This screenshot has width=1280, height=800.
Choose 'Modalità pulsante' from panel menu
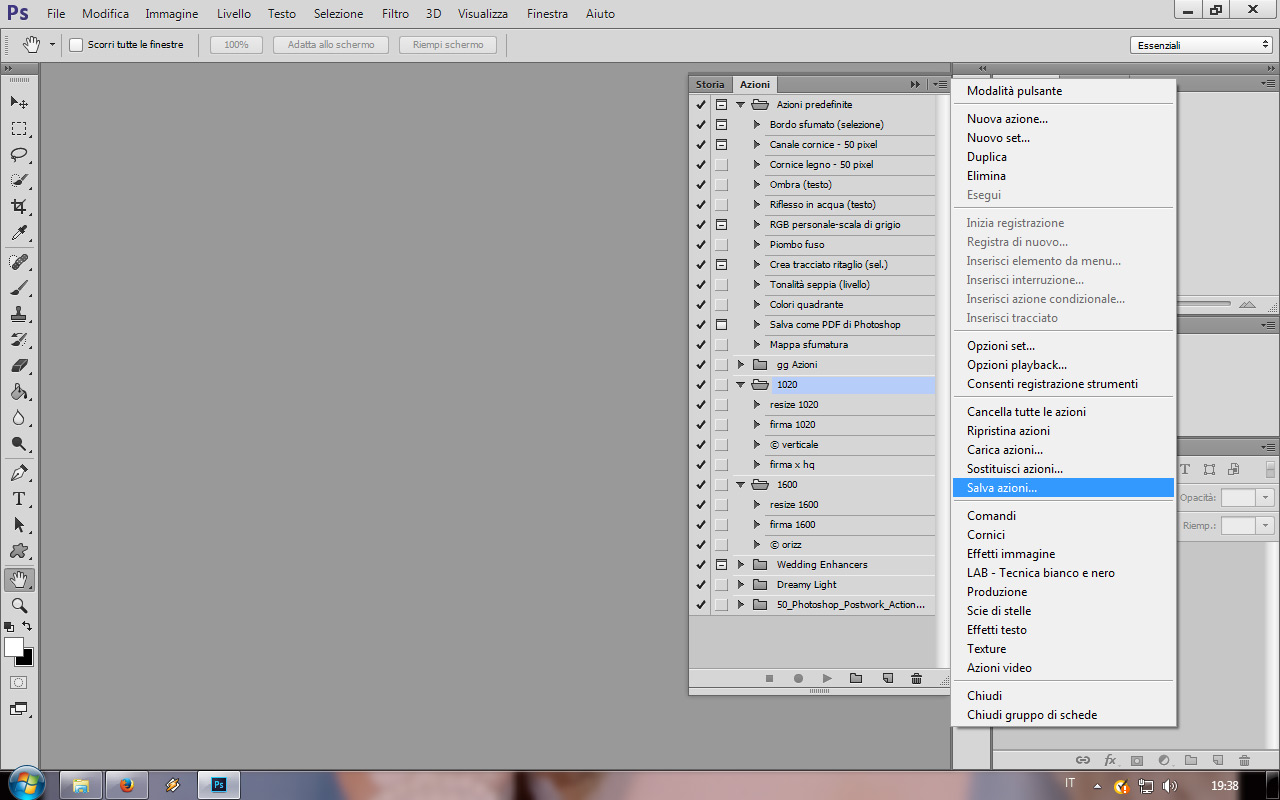(1063, 91)
